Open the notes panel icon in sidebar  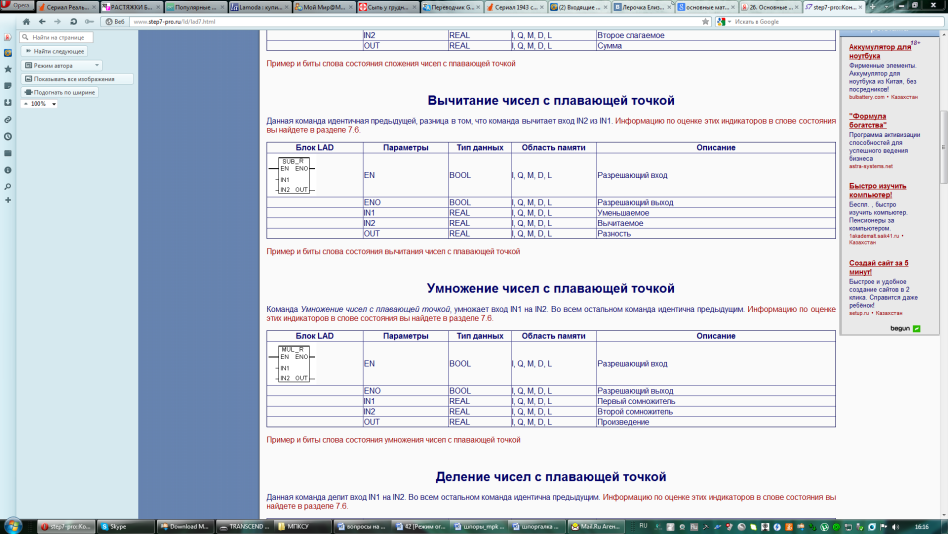[x=8, y=86]
